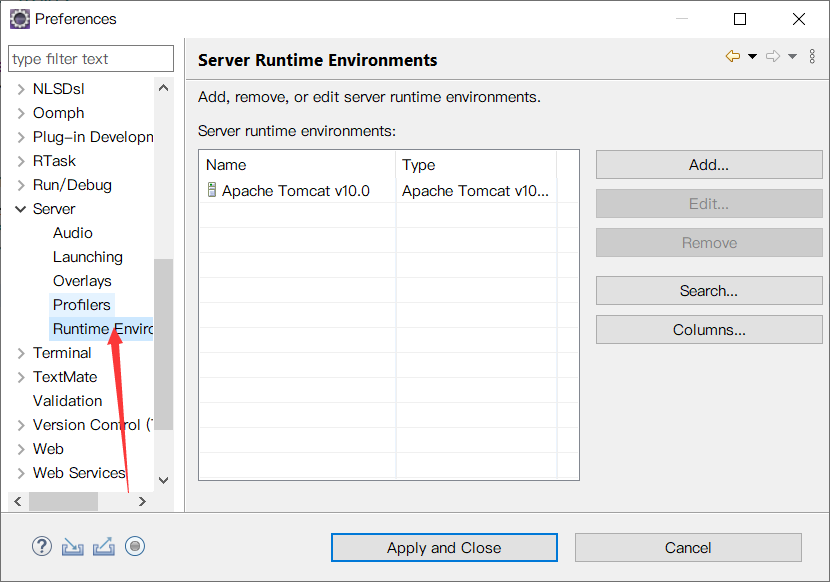Click the grey Forward arrow icon
The image size is (830, 582).
772,57
